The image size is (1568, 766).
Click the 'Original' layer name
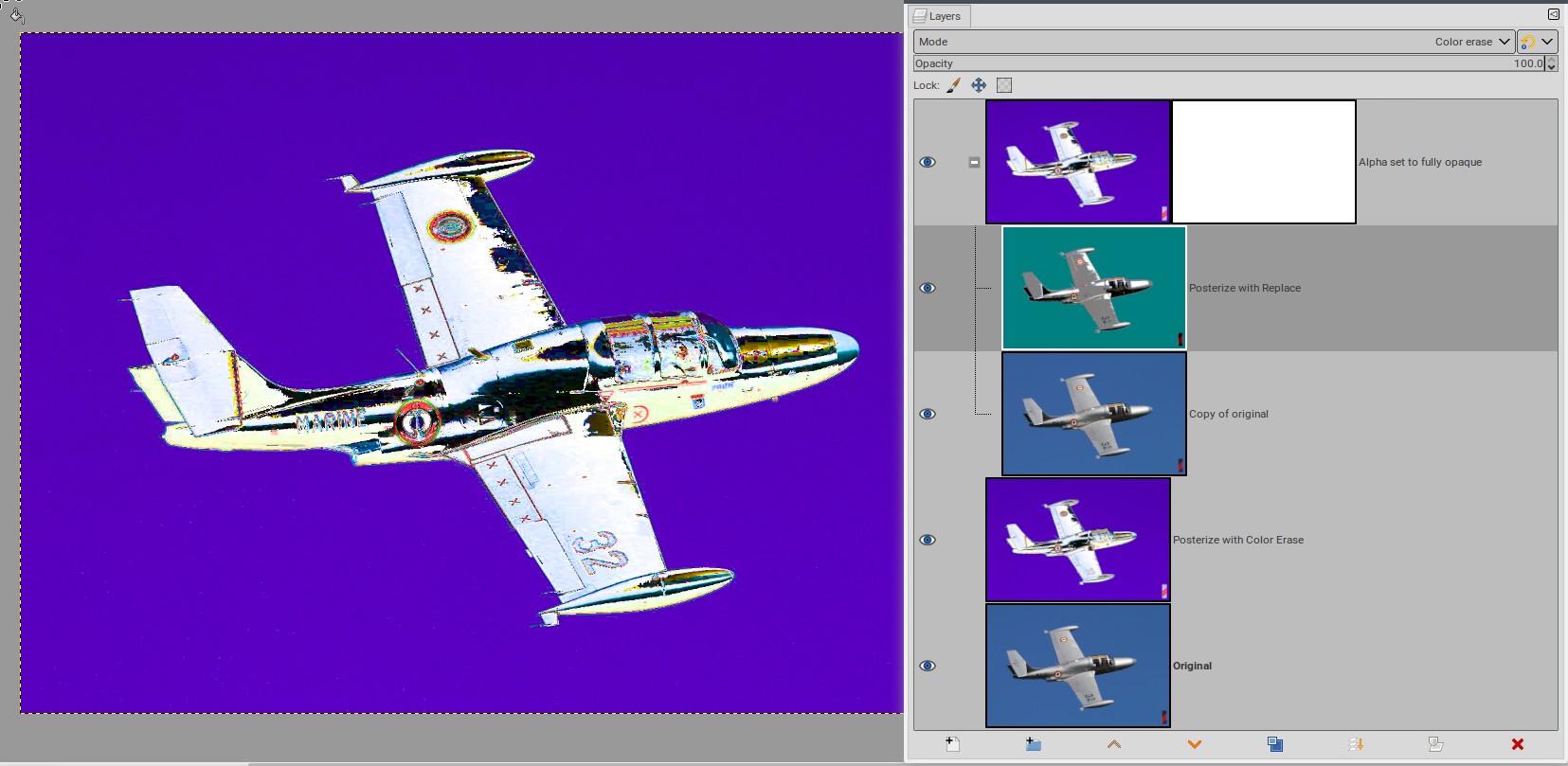1192,666
